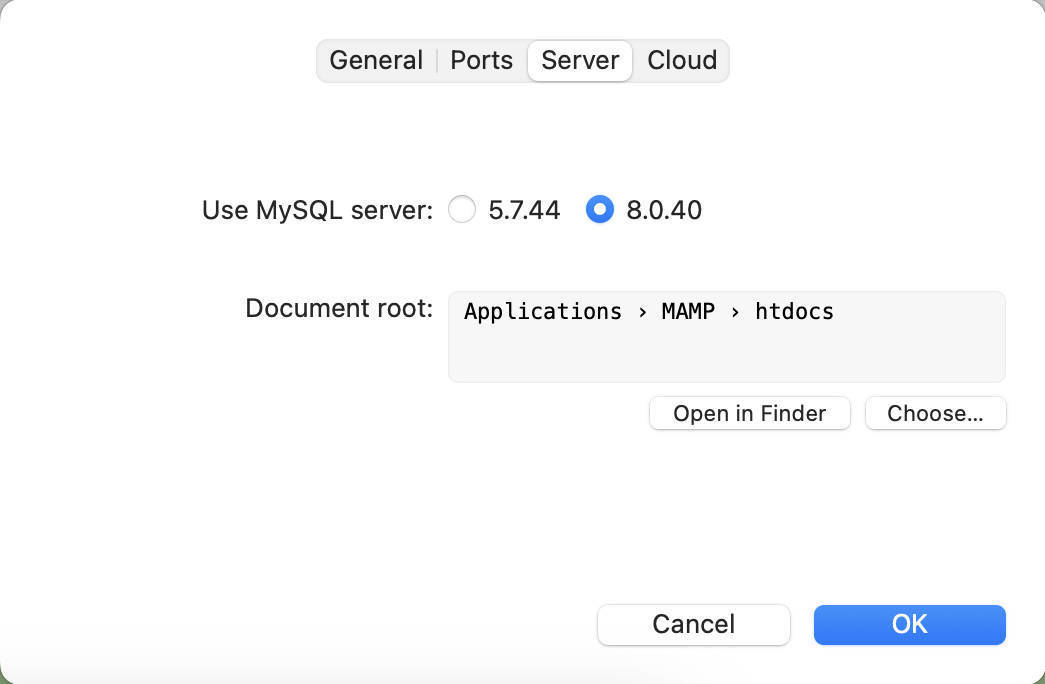The image size is (1045, 684).
Task: Click the Use MySQL server label
Action: tap(315, 210)
